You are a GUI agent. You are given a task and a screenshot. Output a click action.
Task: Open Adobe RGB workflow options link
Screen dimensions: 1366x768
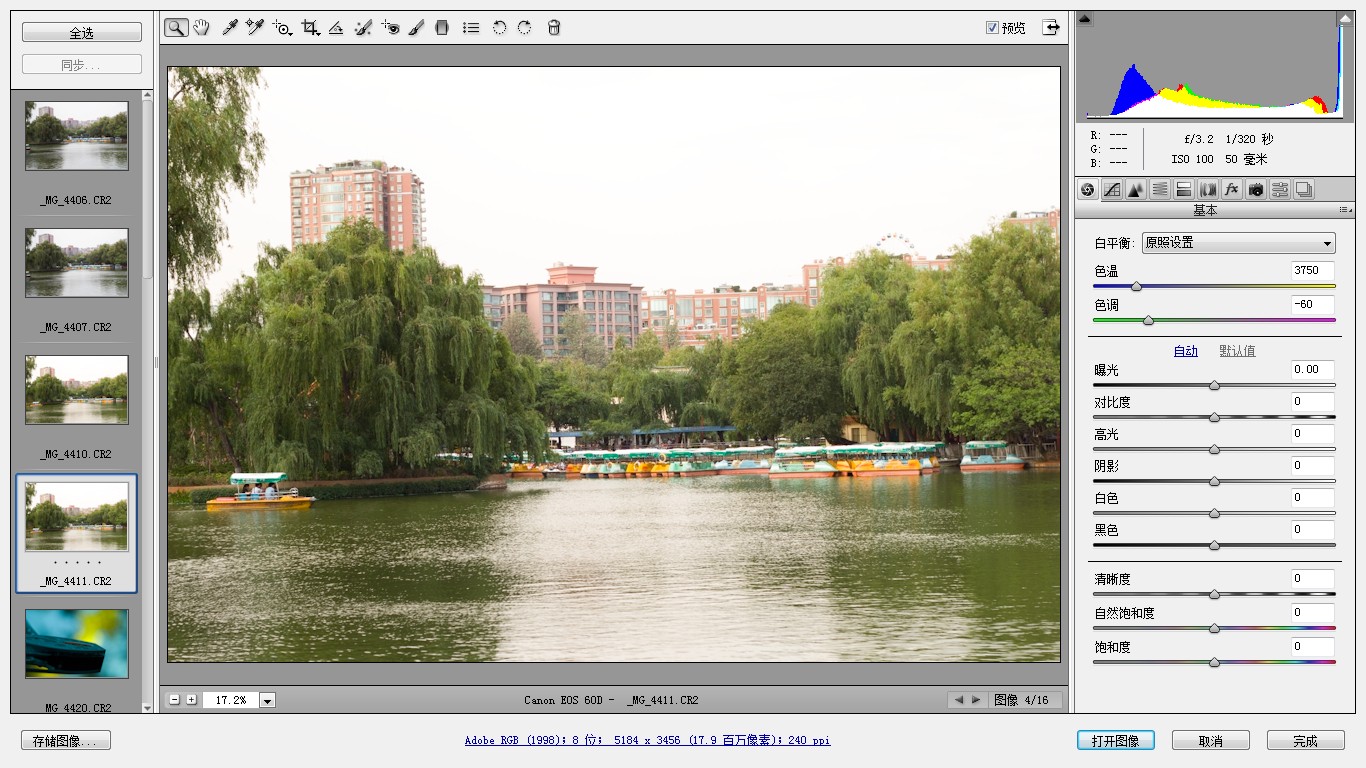coord(647,741)
